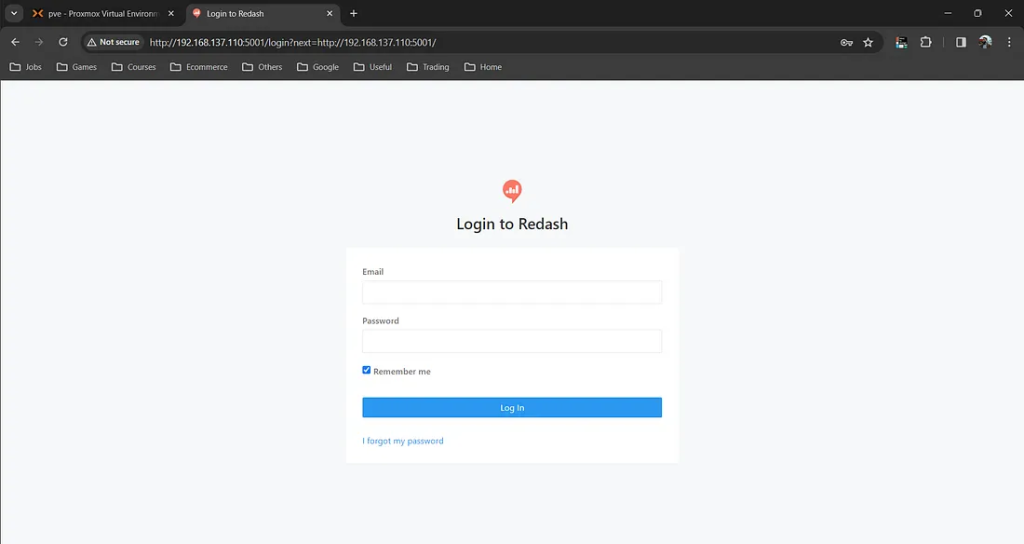Reload the Redash login page
Viewport: 1024px width, 544px height.
point(63,42)
